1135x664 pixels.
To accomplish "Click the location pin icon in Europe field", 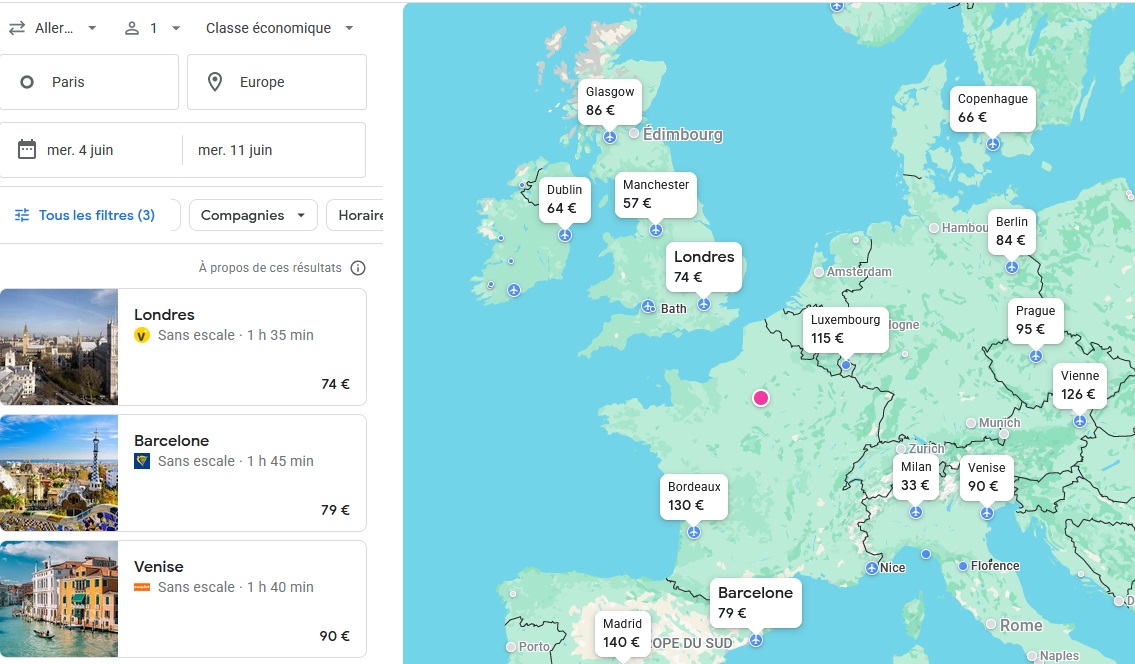I will (x=214, y=82).
